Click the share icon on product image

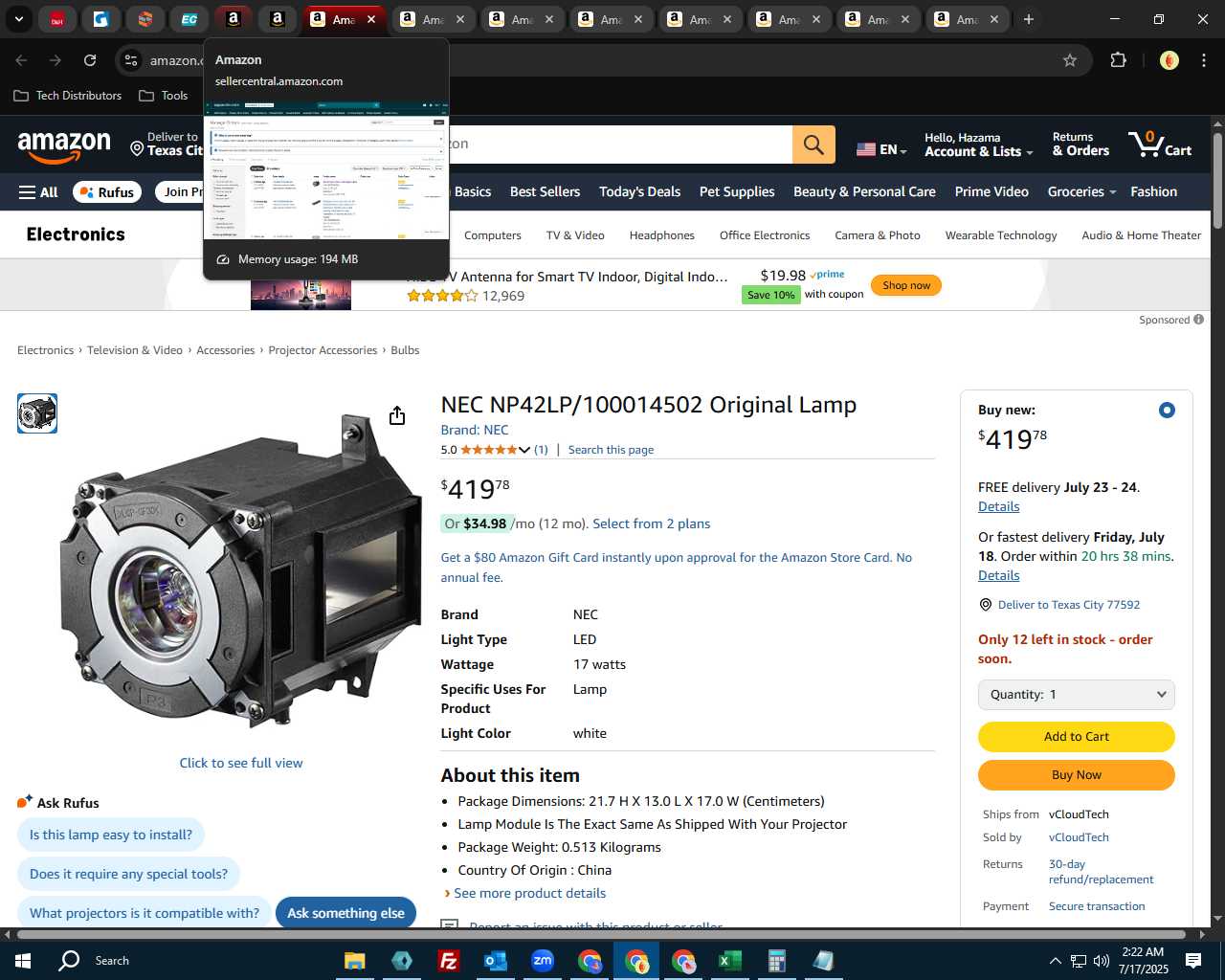[x=397, y=415]
